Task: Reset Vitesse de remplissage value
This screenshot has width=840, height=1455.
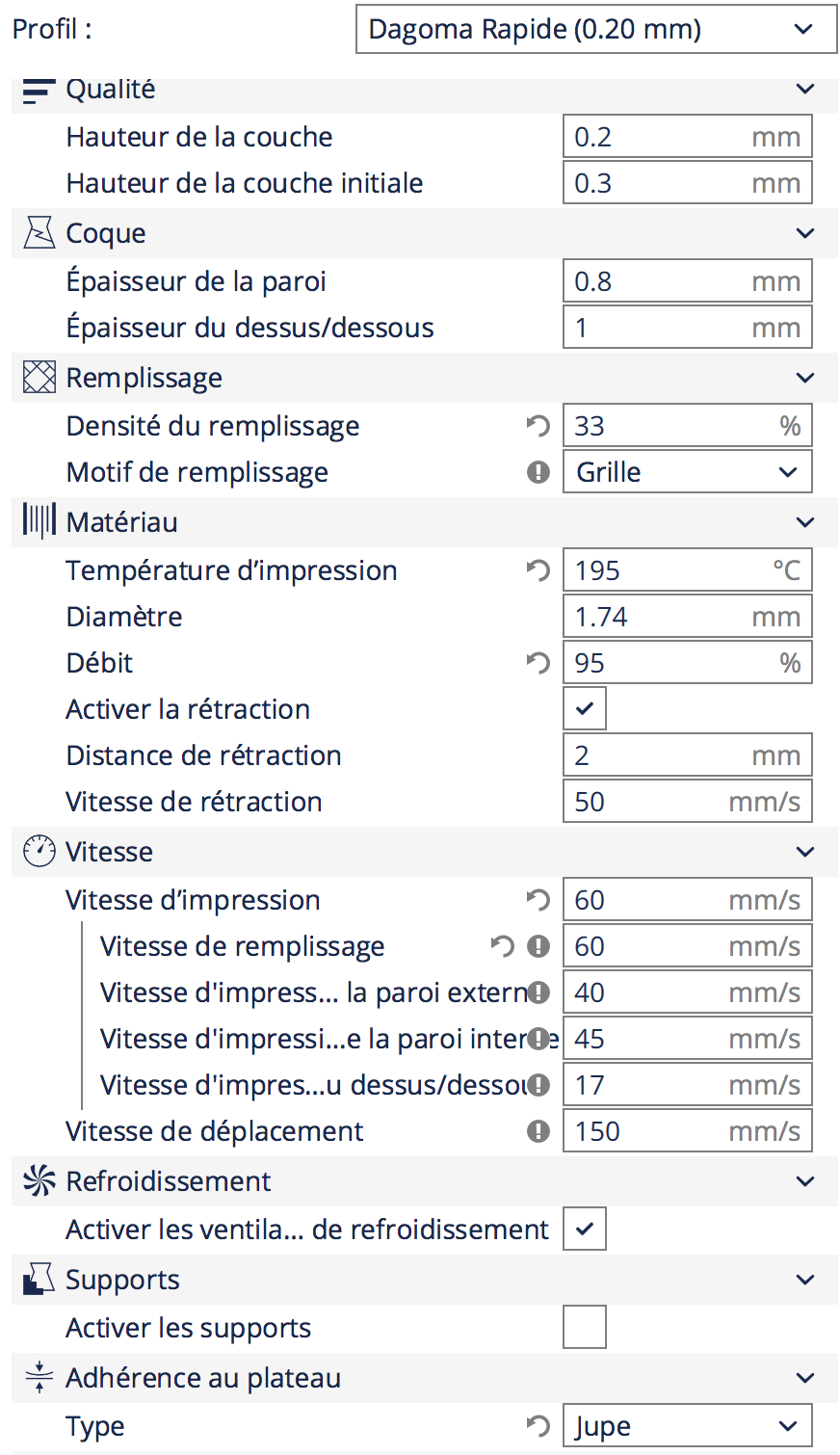Action: coord(503,946)
